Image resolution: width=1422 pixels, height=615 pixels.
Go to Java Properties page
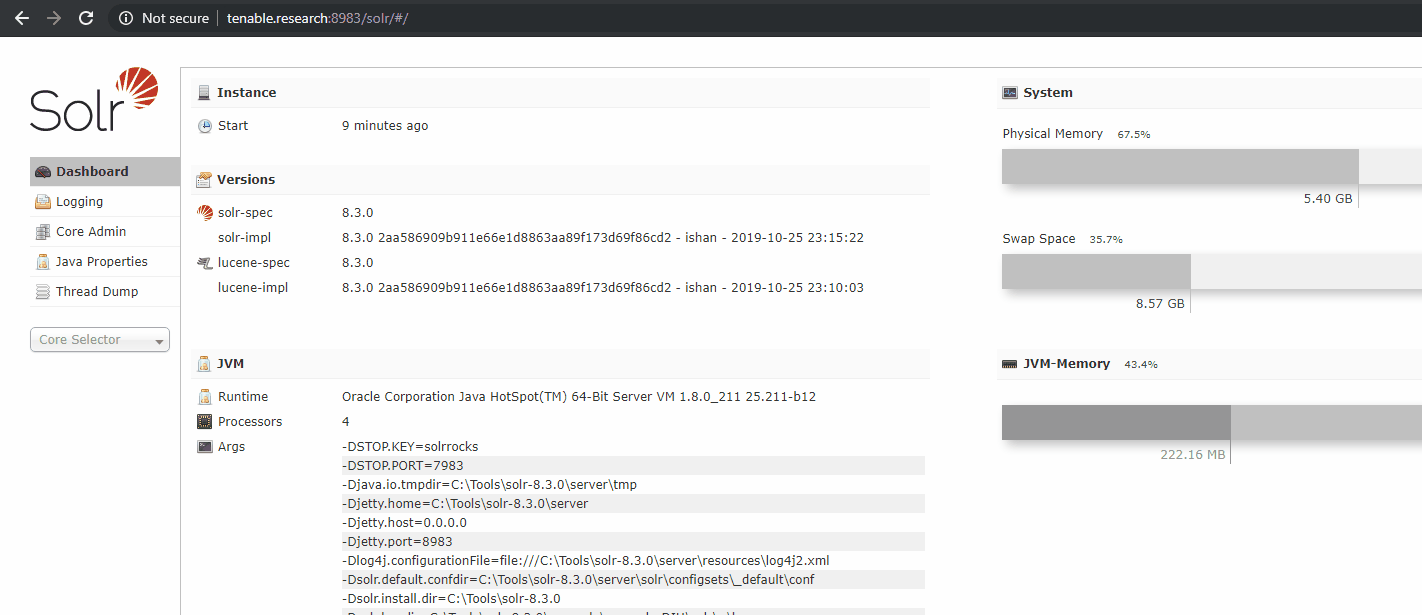pos(102,262)
